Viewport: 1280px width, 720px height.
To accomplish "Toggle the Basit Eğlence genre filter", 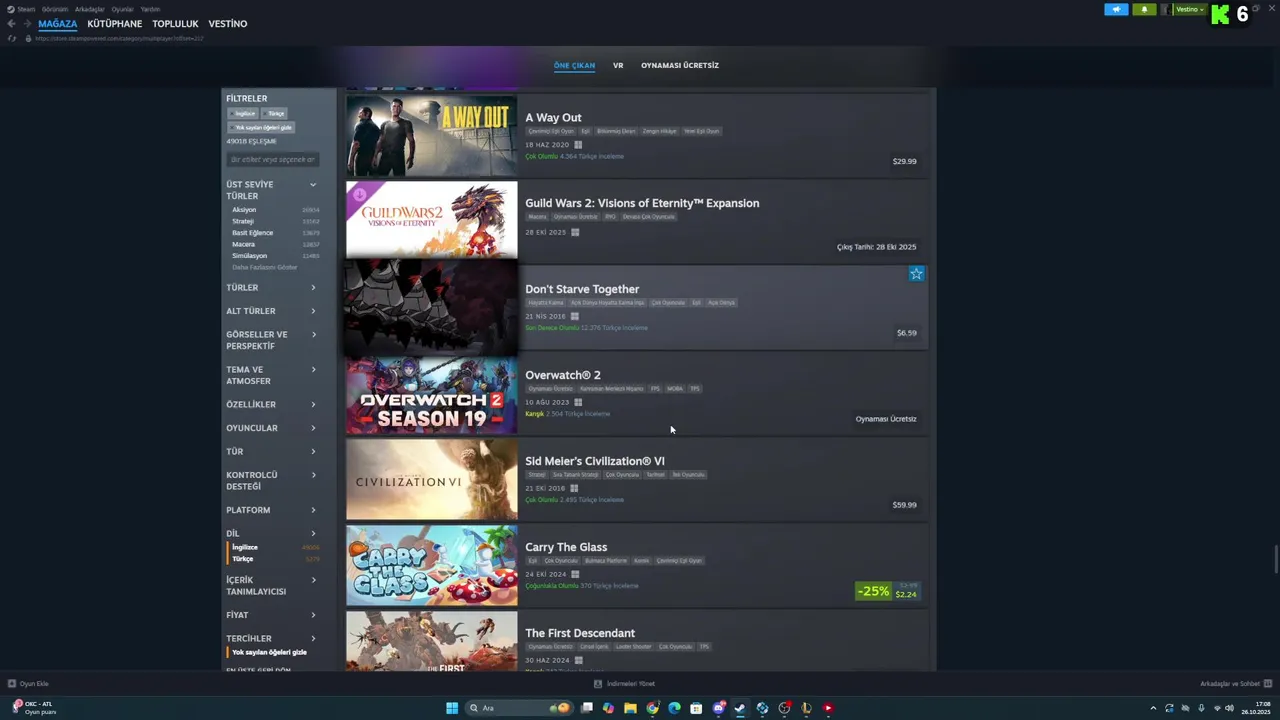I will pyautogui.click(x=275, y=233).
